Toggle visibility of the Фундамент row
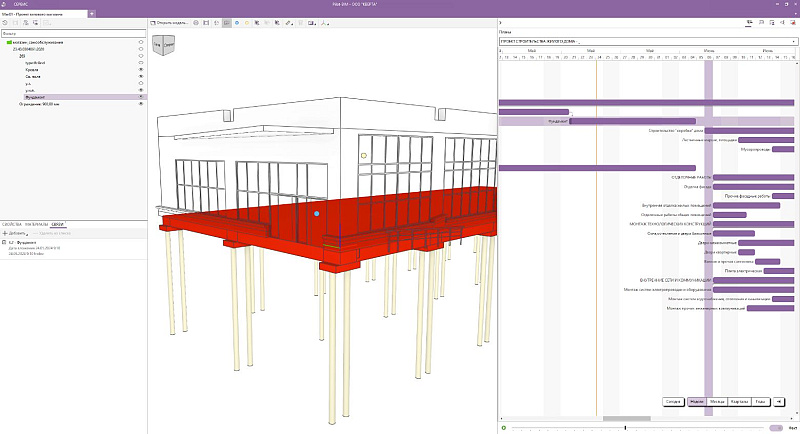The height and width of the screenshot is (434, 800). pos(141,97)
